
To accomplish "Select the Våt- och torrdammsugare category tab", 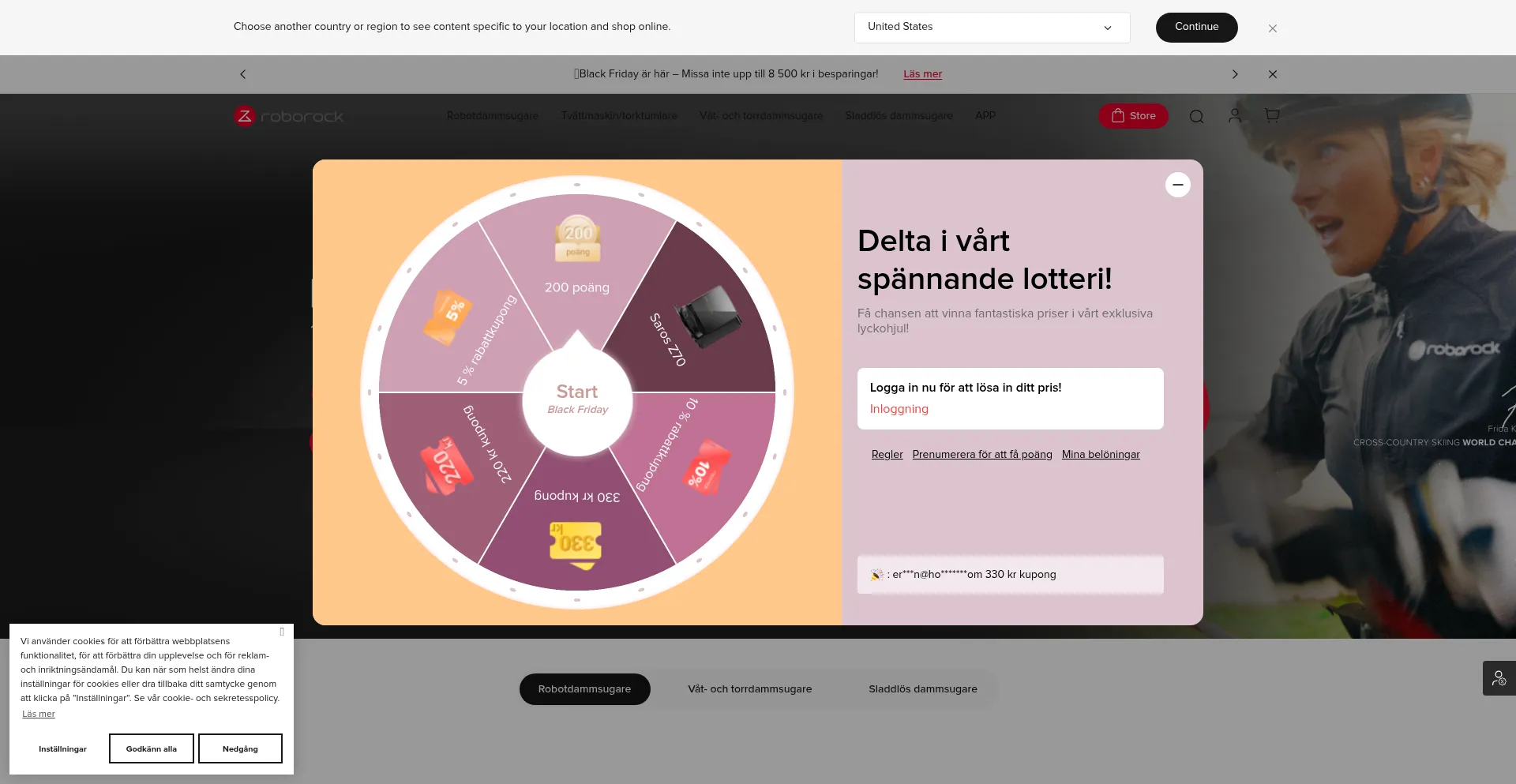I will (x=750, y=689).
